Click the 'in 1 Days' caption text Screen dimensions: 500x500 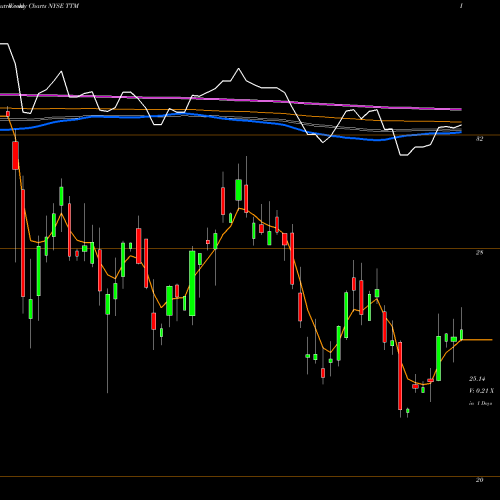click(480, 403)
